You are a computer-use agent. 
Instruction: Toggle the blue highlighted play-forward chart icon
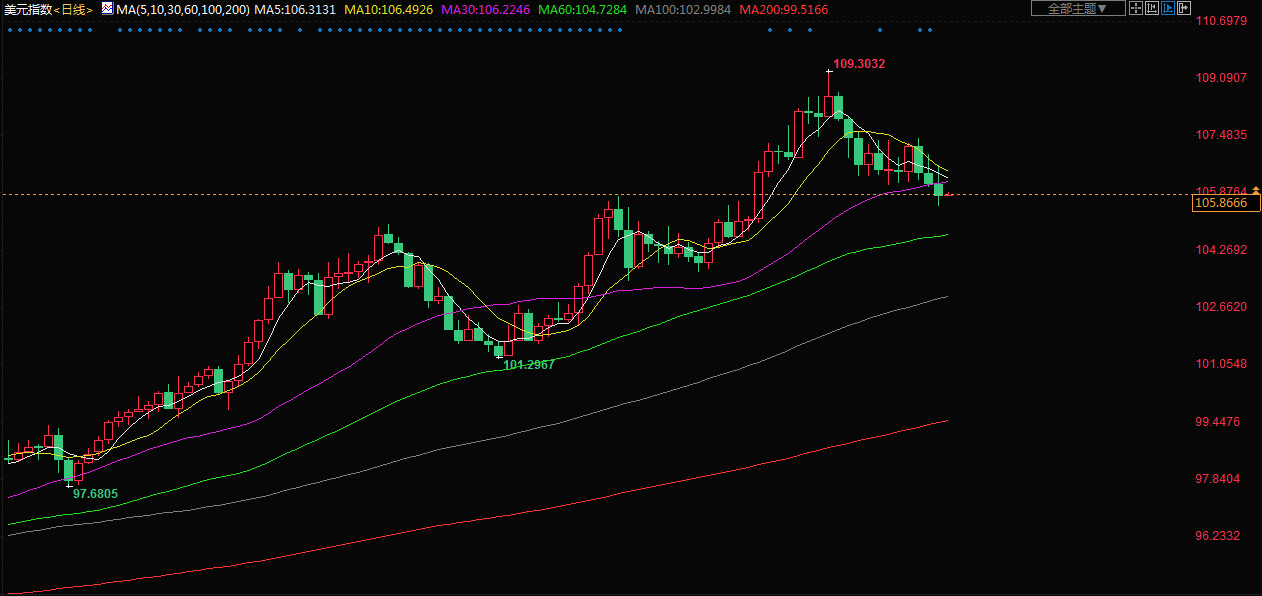click(x=1167, y=8)
